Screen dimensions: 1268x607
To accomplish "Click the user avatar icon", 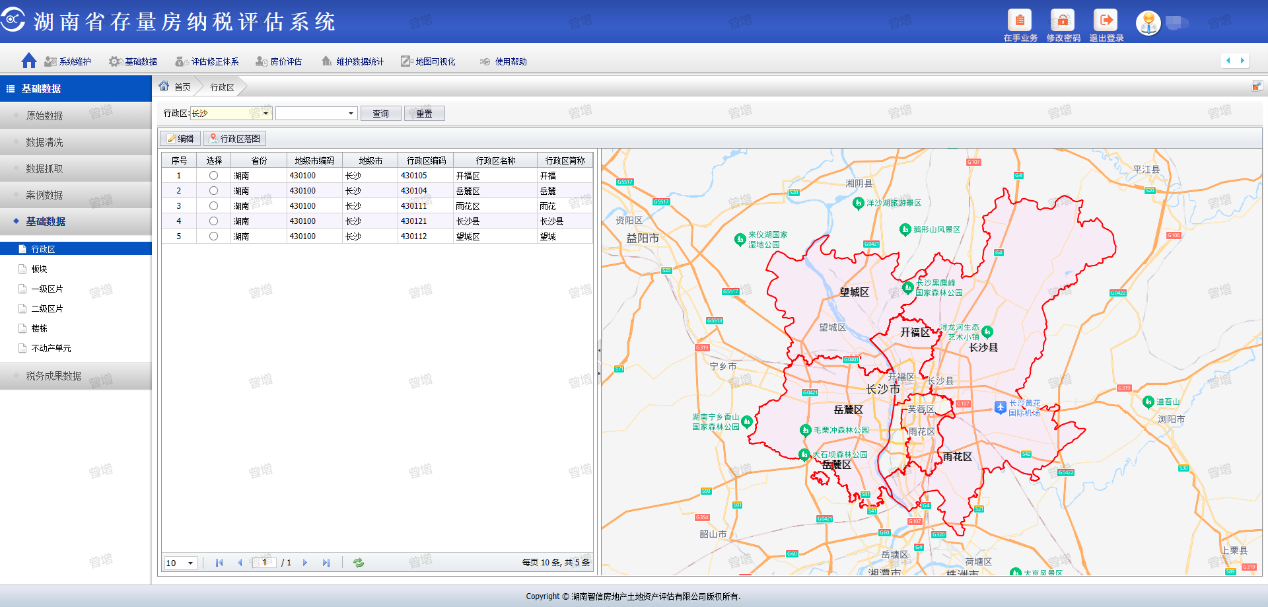I will [x=1148, y=22].
